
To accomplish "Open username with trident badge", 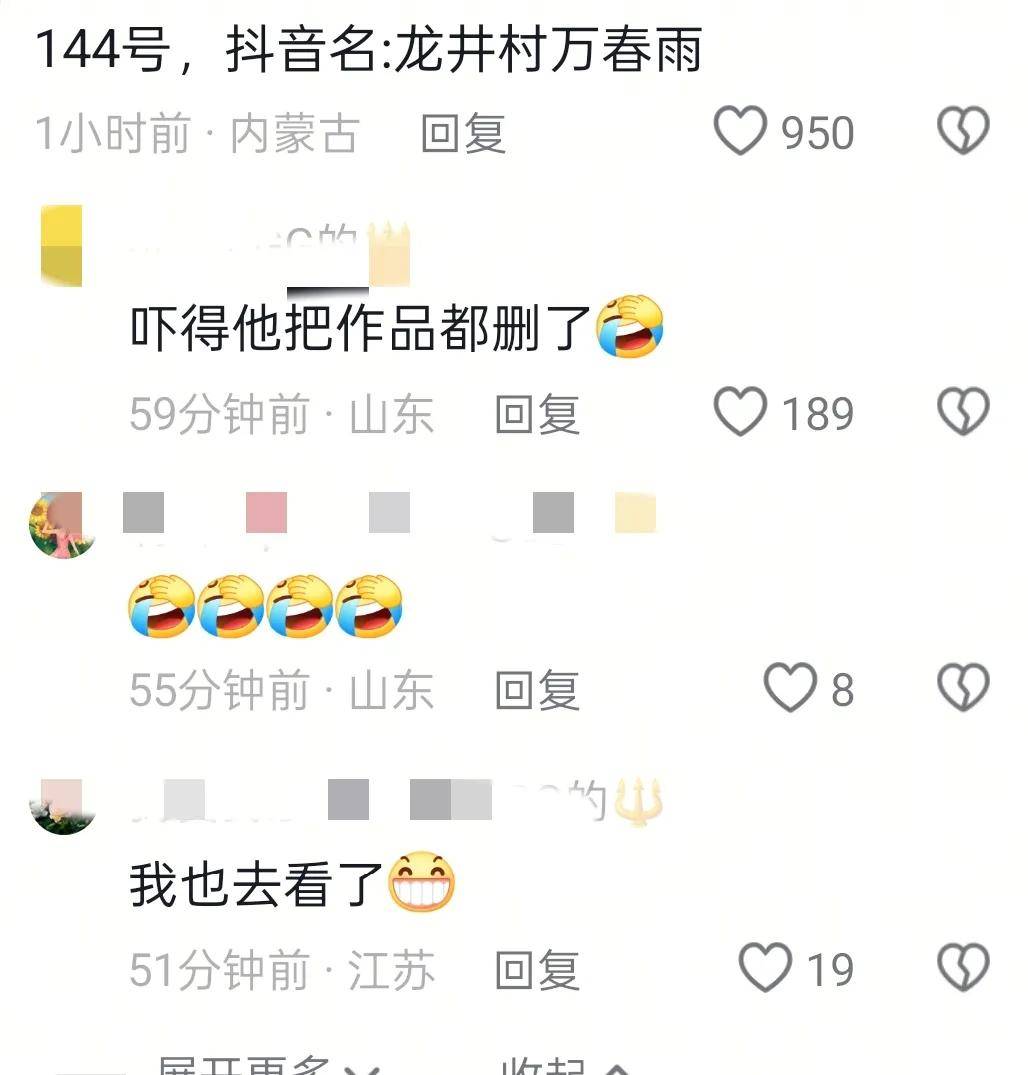I will pos(396,801).
